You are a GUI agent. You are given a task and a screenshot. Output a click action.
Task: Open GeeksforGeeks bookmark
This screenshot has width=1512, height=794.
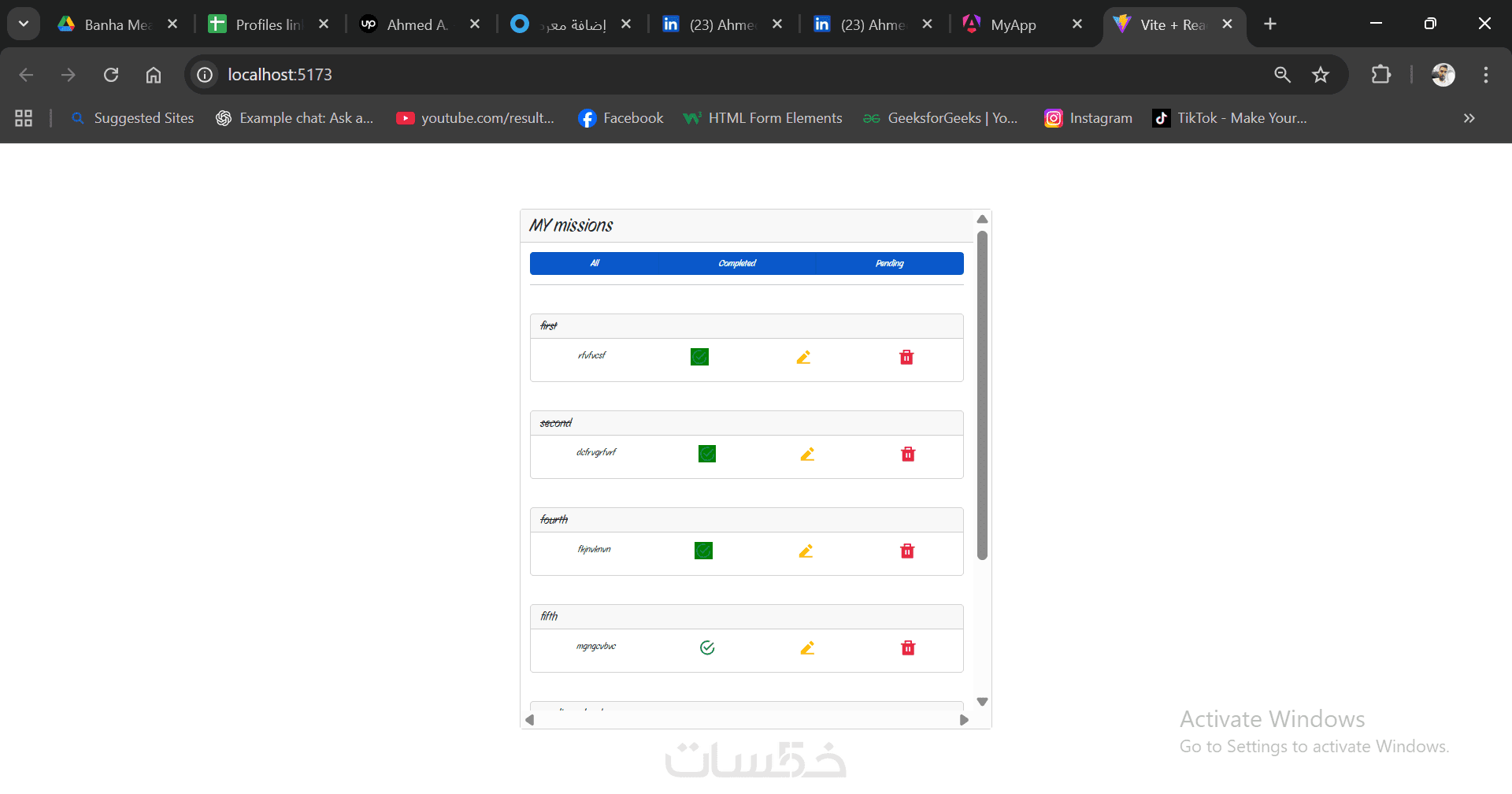point(940,118)
